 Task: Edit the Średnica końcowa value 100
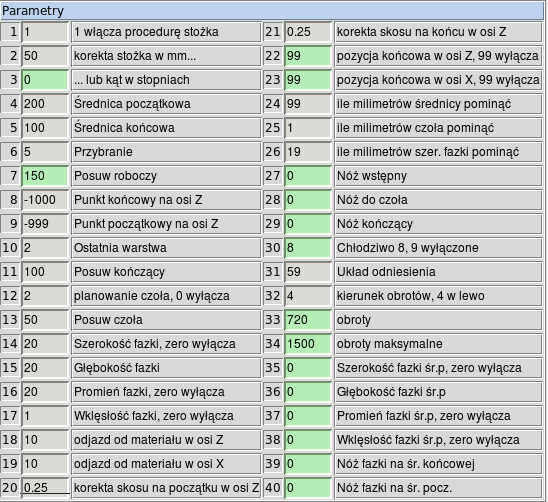(45, 128)
